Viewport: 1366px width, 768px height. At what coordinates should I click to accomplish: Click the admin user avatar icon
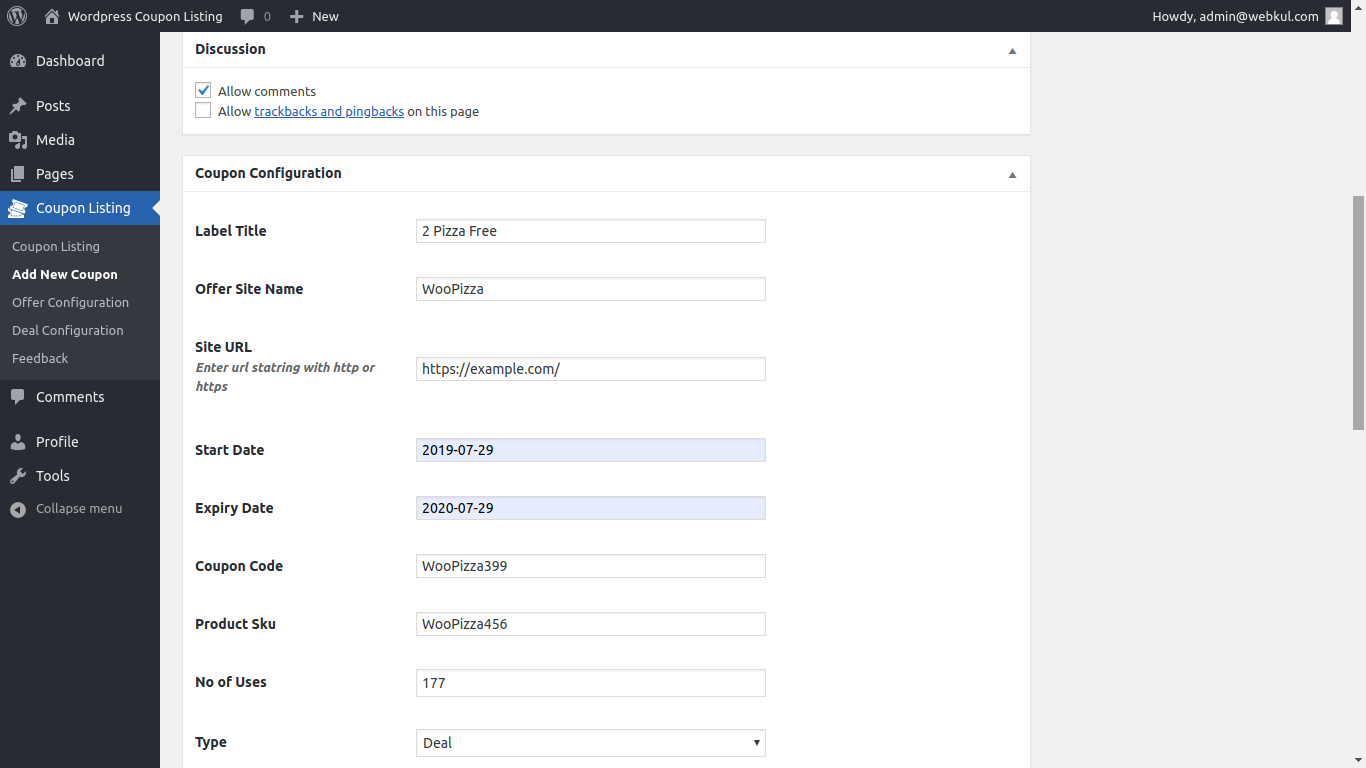click(1334, 16)
